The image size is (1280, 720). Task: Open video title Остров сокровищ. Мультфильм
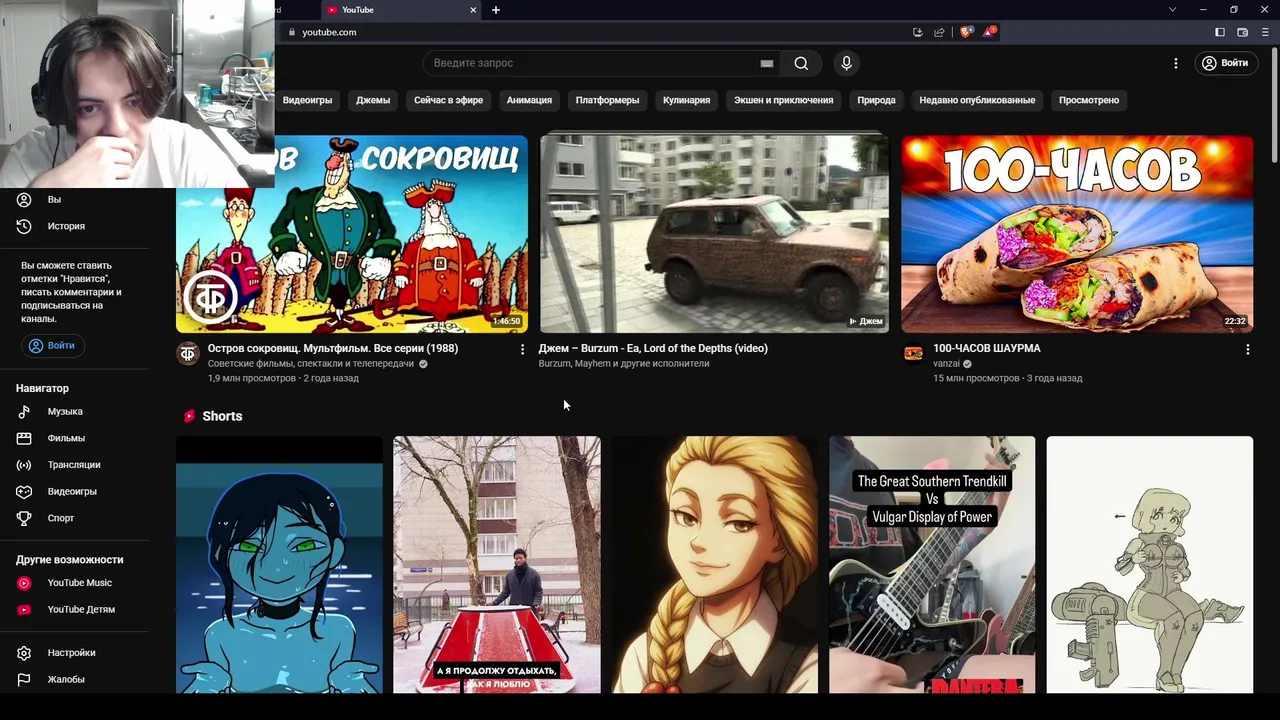click(333, 348)
